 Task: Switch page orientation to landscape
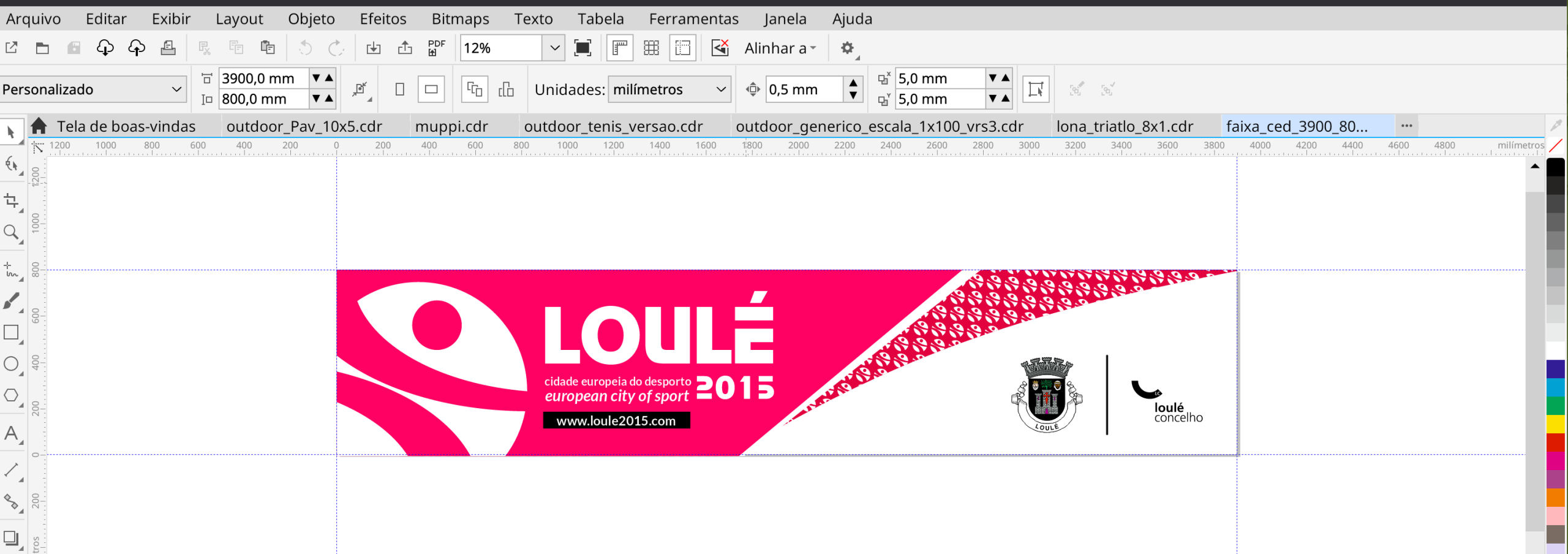point(431,89)
